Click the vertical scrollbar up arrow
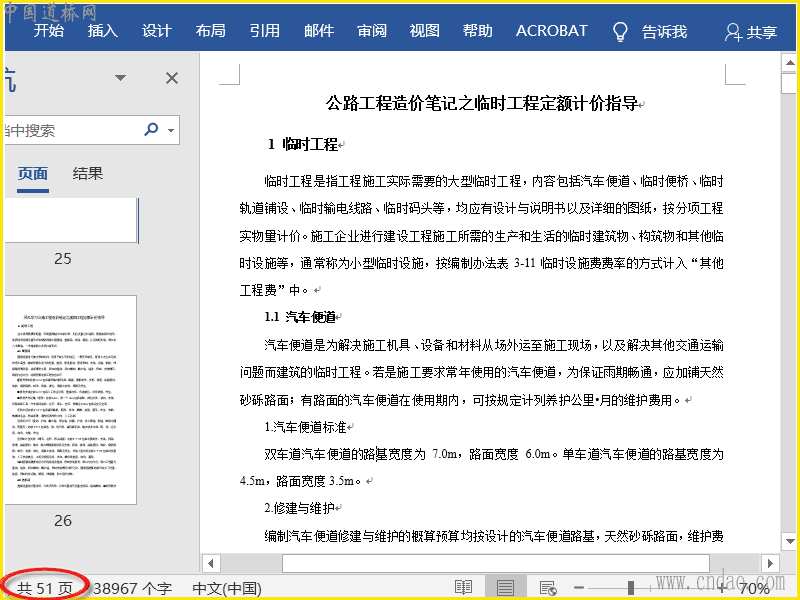Screen dimensions: 800x600 click(x=790, y=63)
